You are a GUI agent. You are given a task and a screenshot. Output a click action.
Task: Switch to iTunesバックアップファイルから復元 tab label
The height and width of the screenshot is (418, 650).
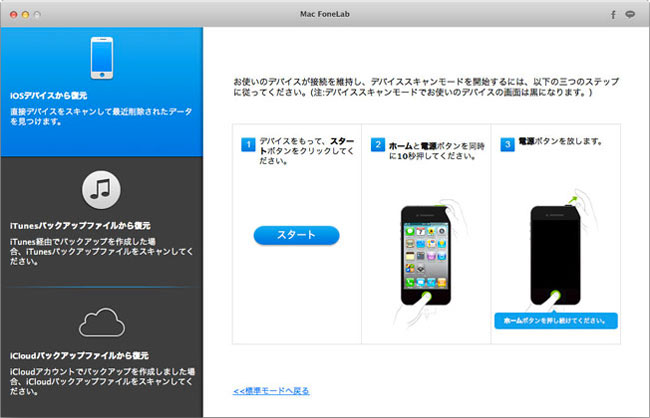[66, 225]
